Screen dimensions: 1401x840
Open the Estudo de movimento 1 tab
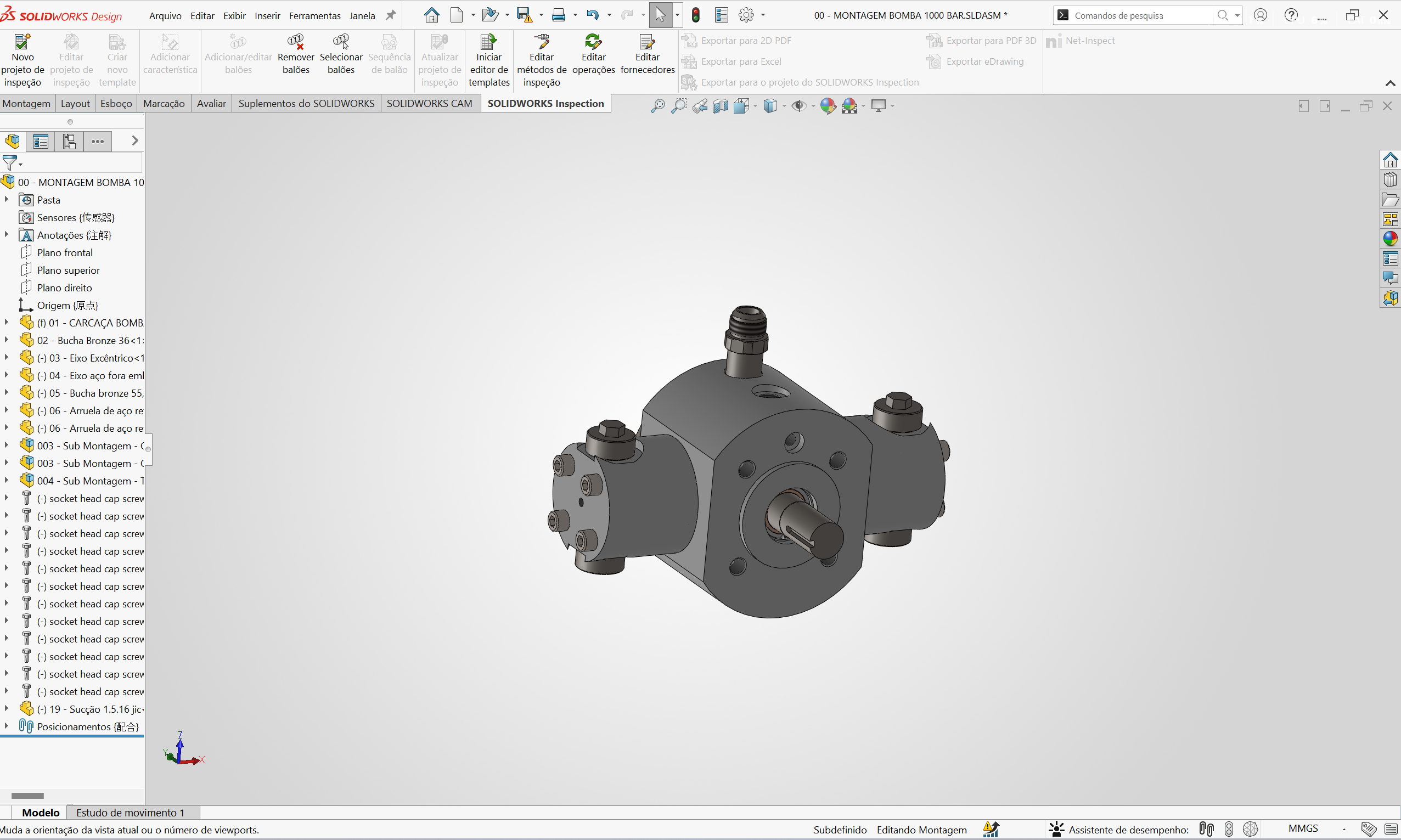coord(131,813)
